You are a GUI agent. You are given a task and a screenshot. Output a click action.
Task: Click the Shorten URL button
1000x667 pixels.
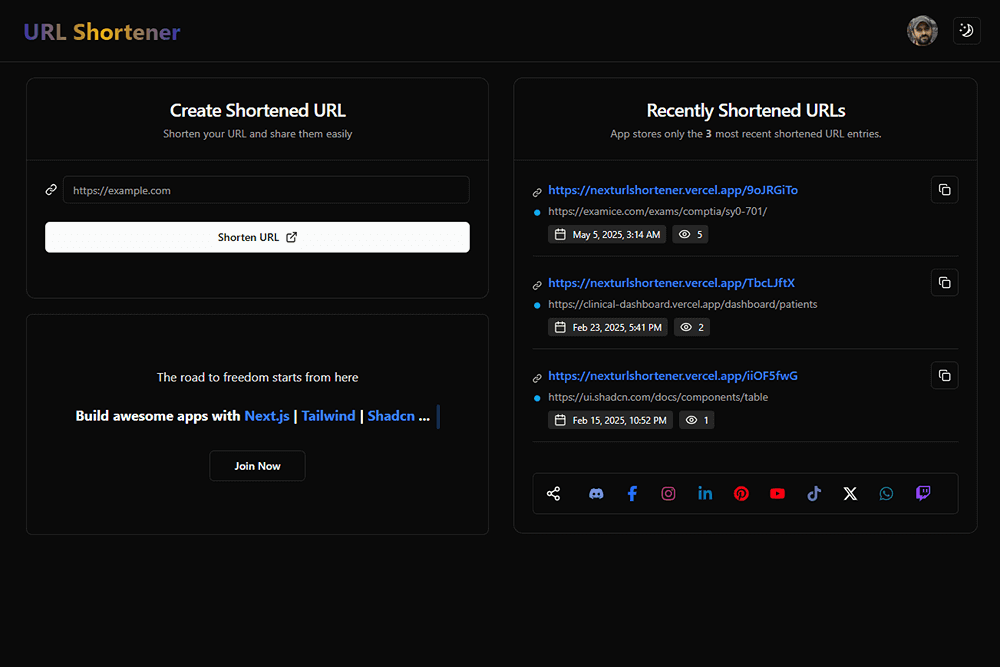257,237
